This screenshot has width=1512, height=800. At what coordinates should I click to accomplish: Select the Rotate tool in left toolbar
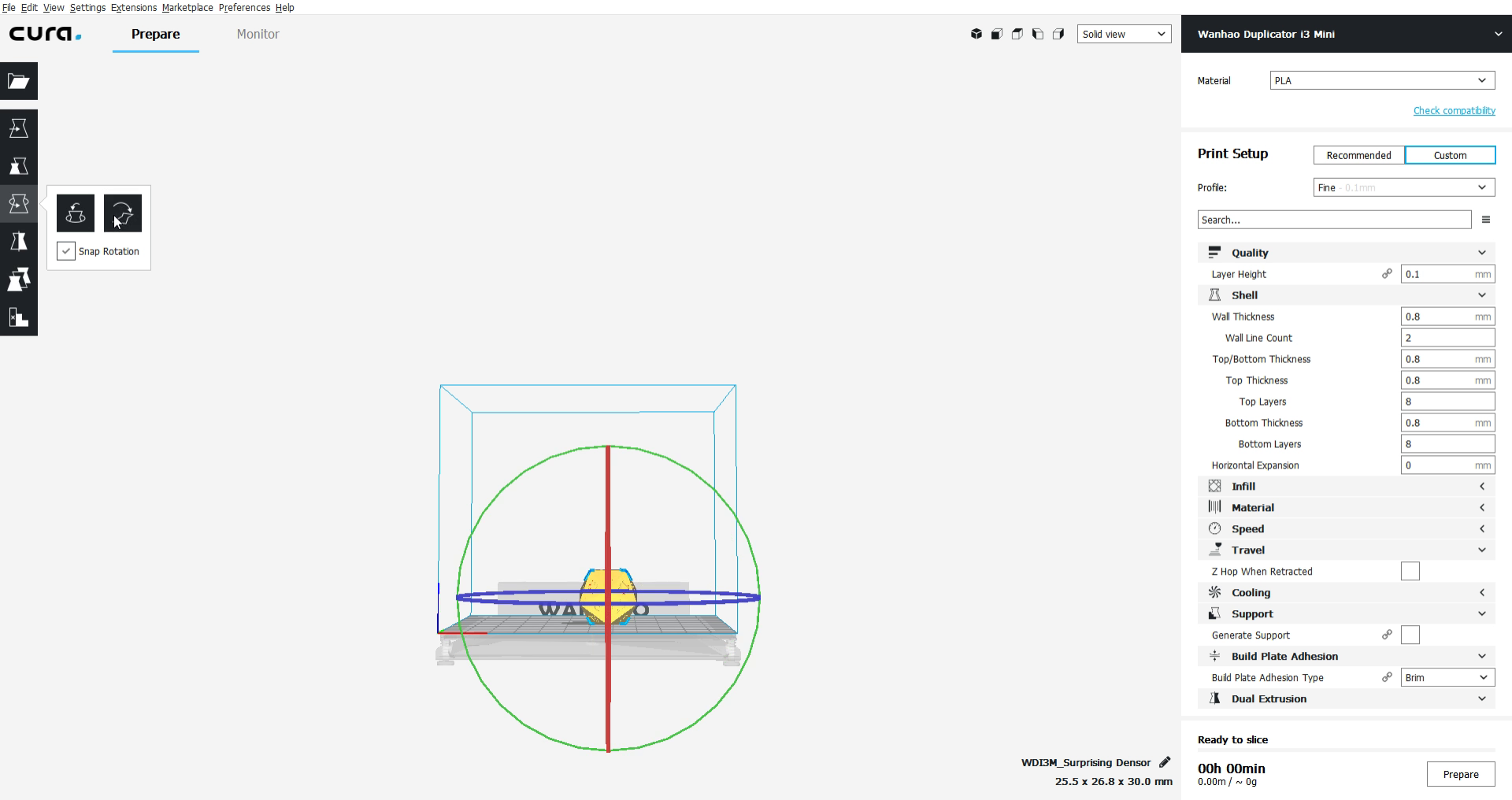coord(19,204)
